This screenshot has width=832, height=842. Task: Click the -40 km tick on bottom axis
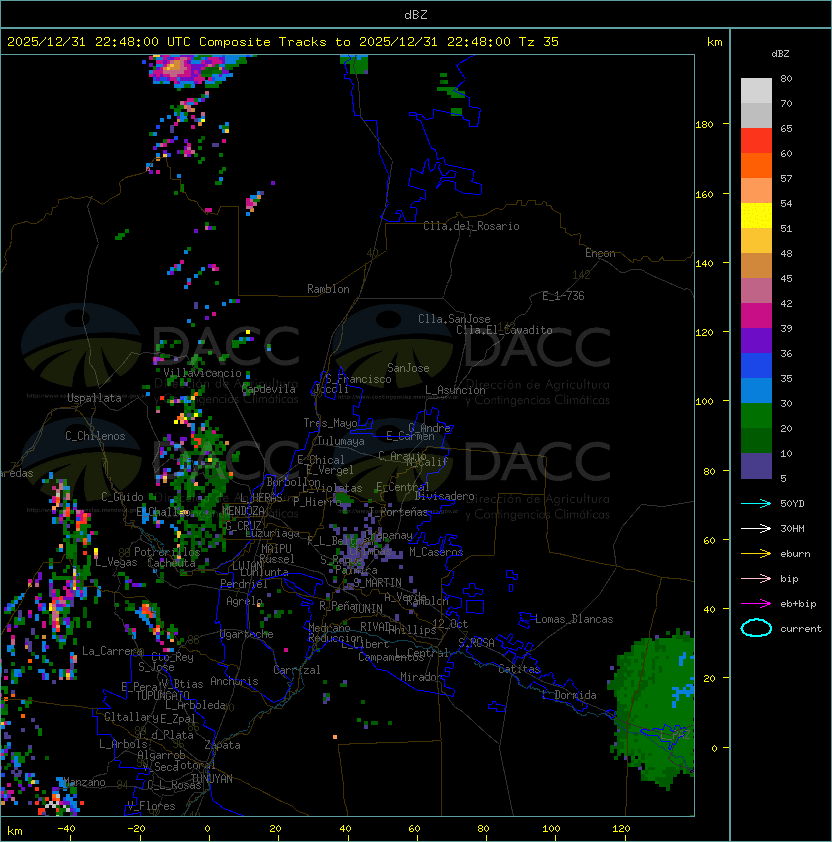(67, 829)
